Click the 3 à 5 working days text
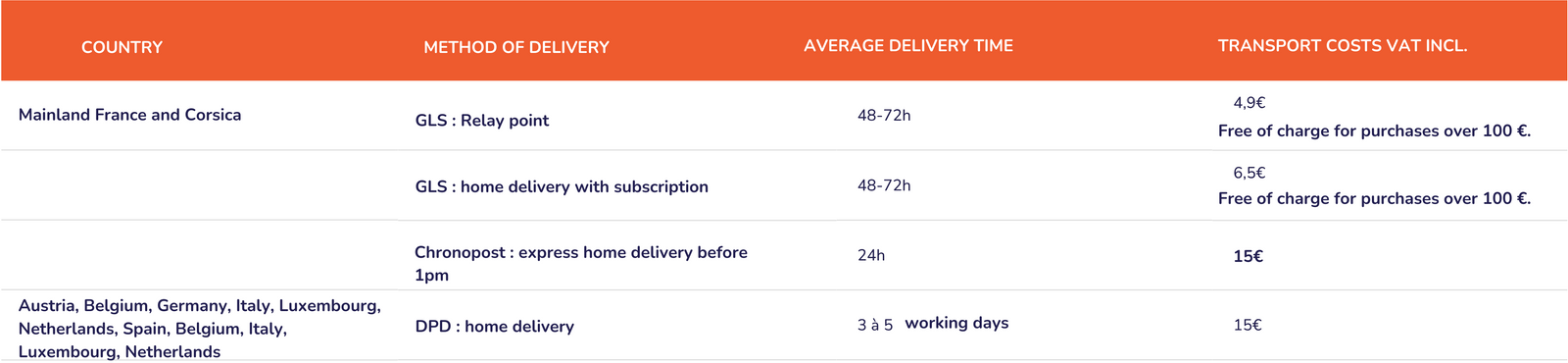The image size is (1568, 363). click(x=933, y=324)
